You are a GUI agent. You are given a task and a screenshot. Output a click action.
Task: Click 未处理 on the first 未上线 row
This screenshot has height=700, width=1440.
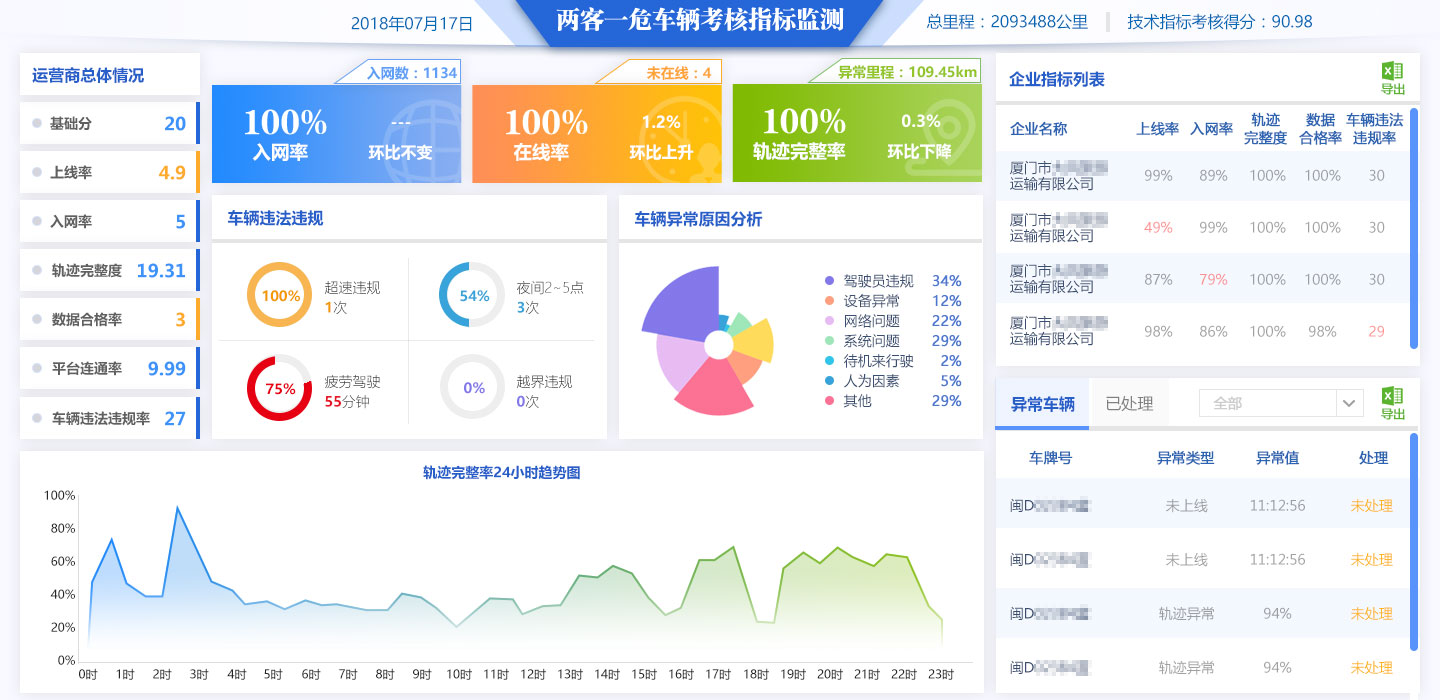tap(1371, 505)
